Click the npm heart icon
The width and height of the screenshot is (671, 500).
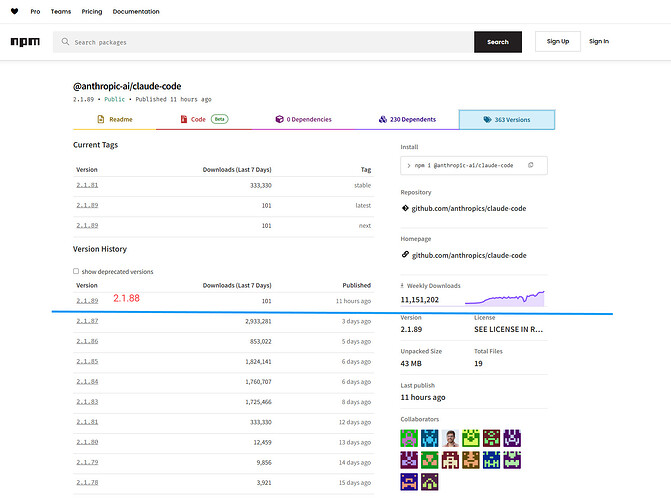tap(15, 11)
